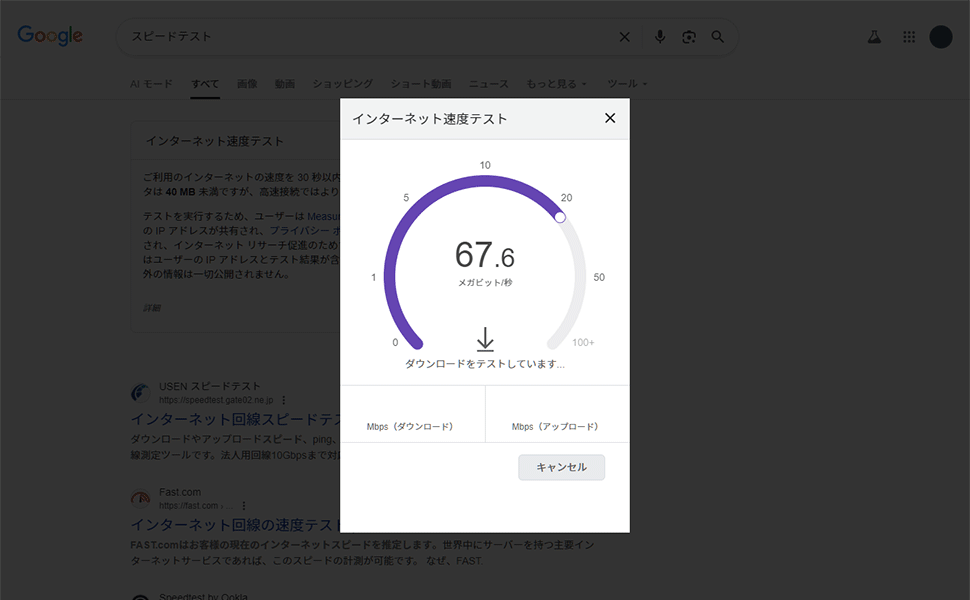Clear the search query with the X icon

click(x=625, y=36)
